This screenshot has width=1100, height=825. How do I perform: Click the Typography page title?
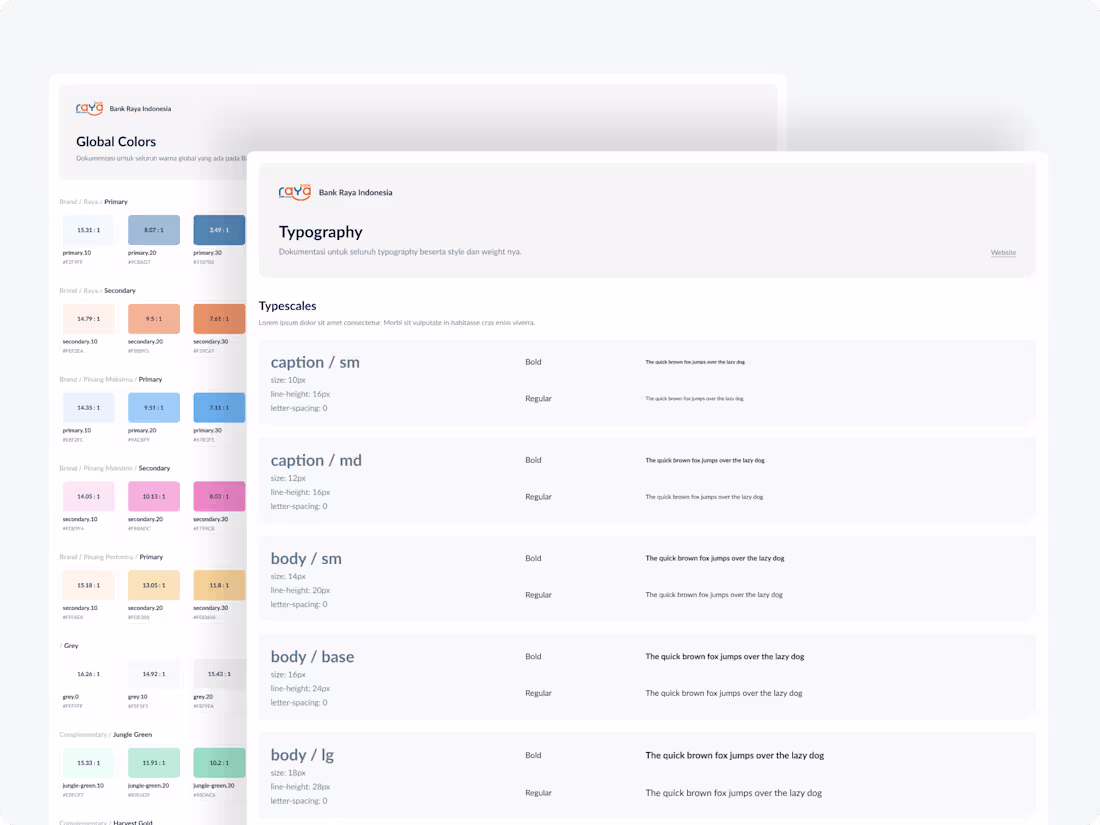[321, 231]
